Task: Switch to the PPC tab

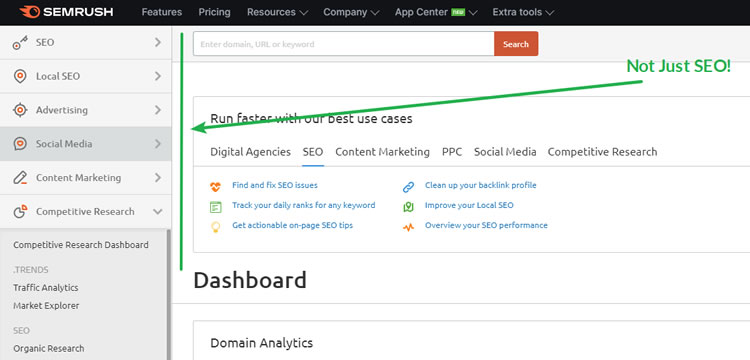Action: coord(452,152)
